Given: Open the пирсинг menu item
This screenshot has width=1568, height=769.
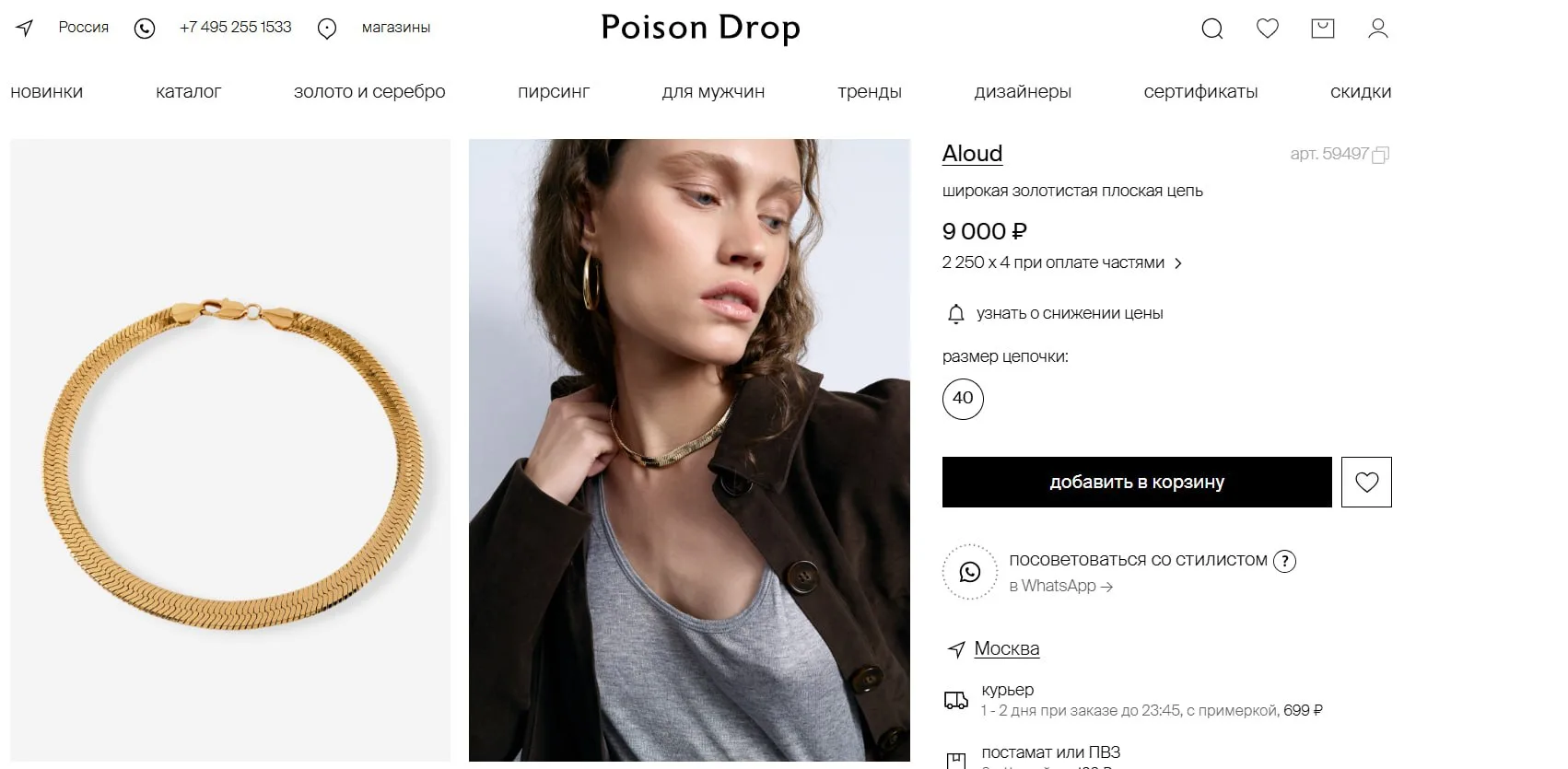Looking at the screenshot, I should (x=554, y=91).
